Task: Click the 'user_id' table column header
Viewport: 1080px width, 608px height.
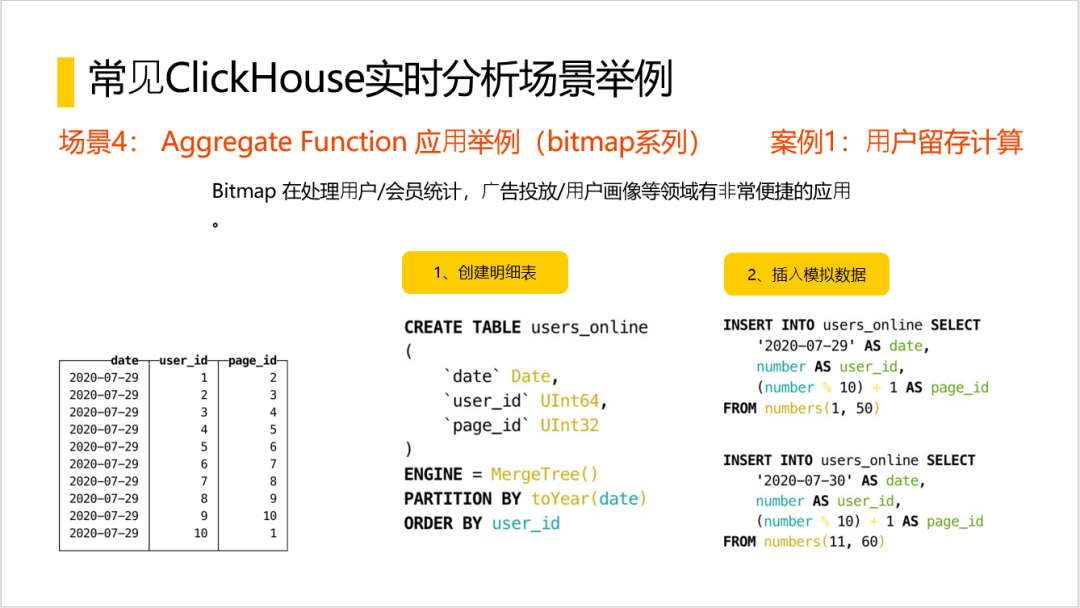Action: [183, 360]
